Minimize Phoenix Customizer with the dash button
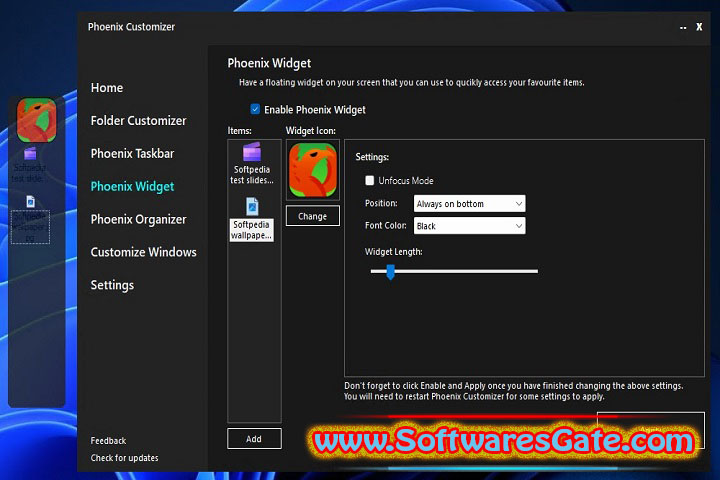This screenshot has height=480, width=720. click(x=683, y=28)
